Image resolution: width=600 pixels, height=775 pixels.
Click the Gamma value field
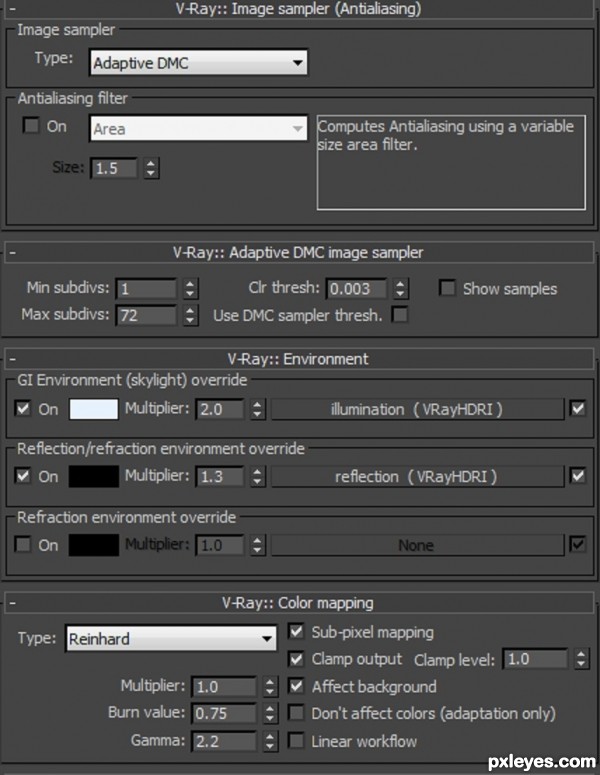pos(224,741)
